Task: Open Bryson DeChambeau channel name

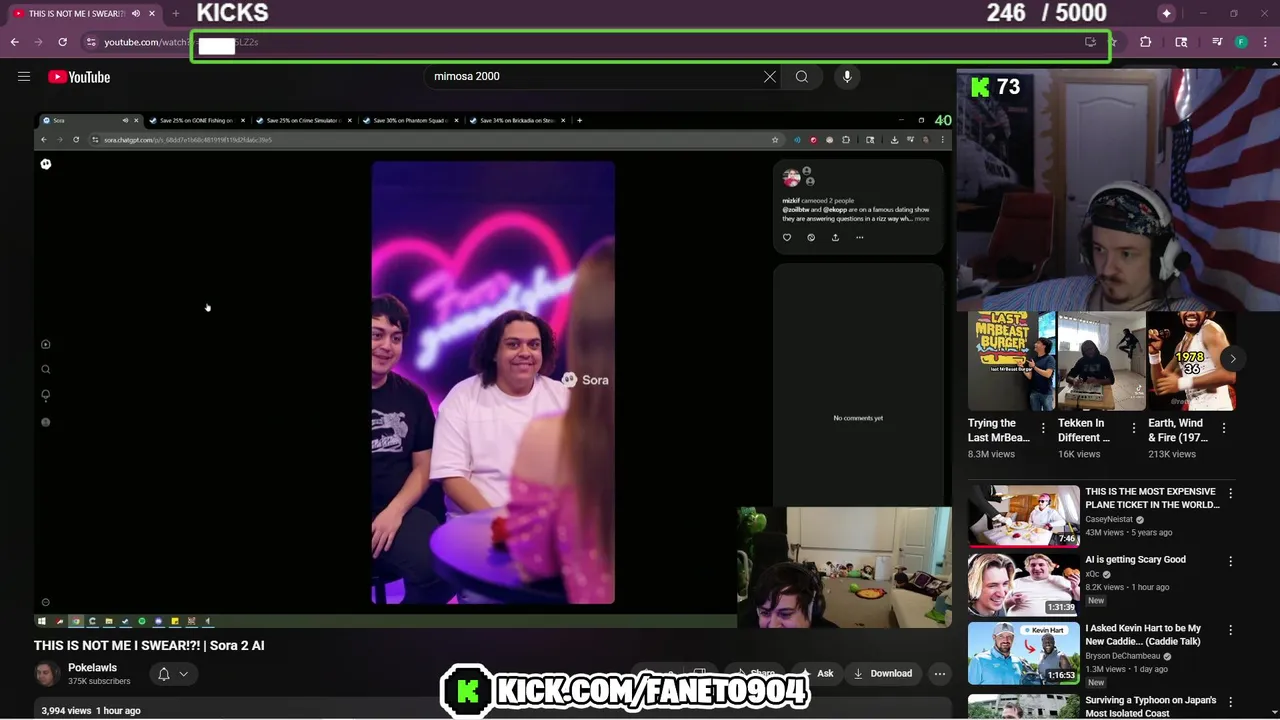Action: click(1124, 656)
